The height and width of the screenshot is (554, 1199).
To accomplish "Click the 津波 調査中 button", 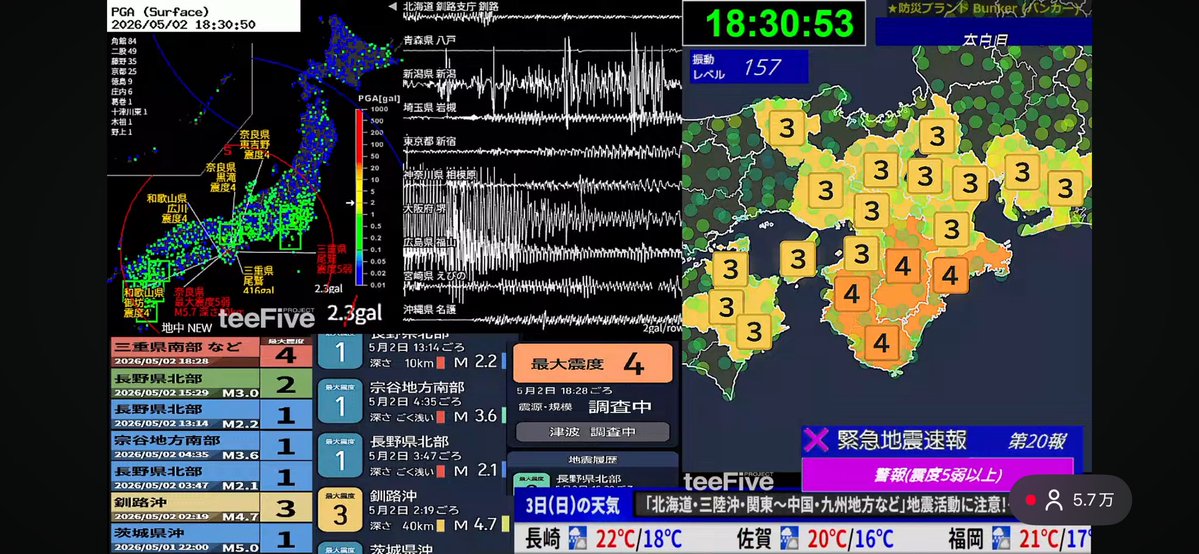I will point(593,432).
